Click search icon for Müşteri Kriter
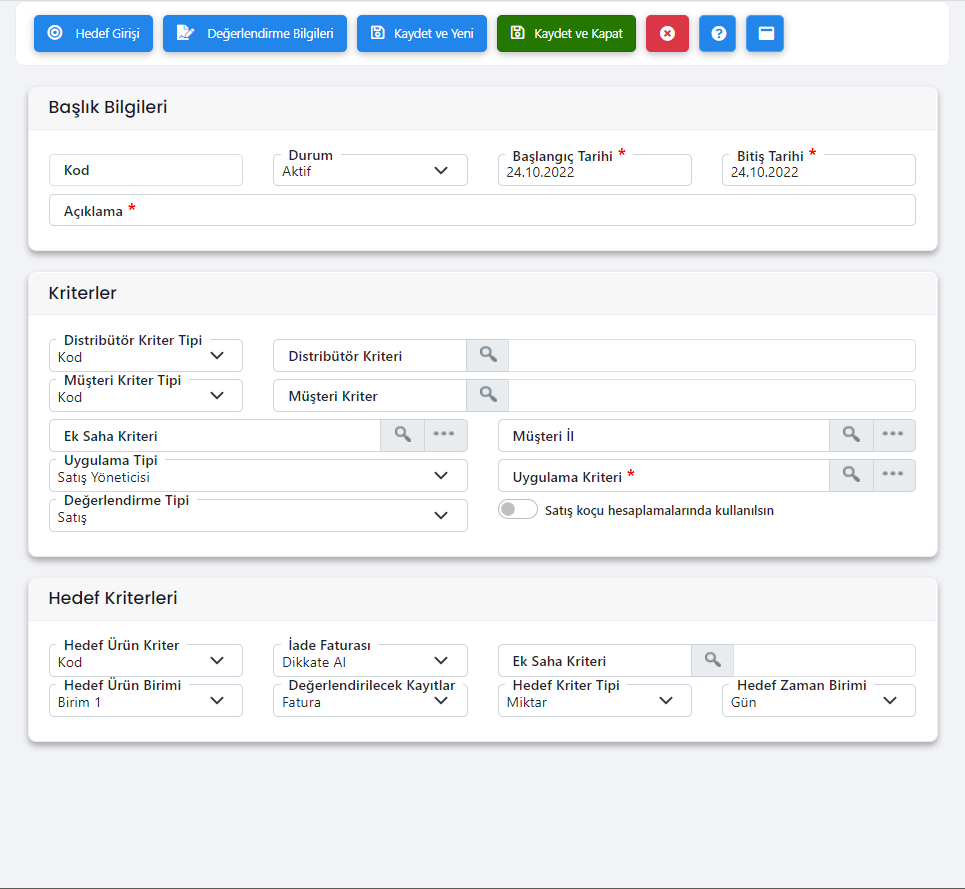965x889 pixels. [x=487, y=395]
